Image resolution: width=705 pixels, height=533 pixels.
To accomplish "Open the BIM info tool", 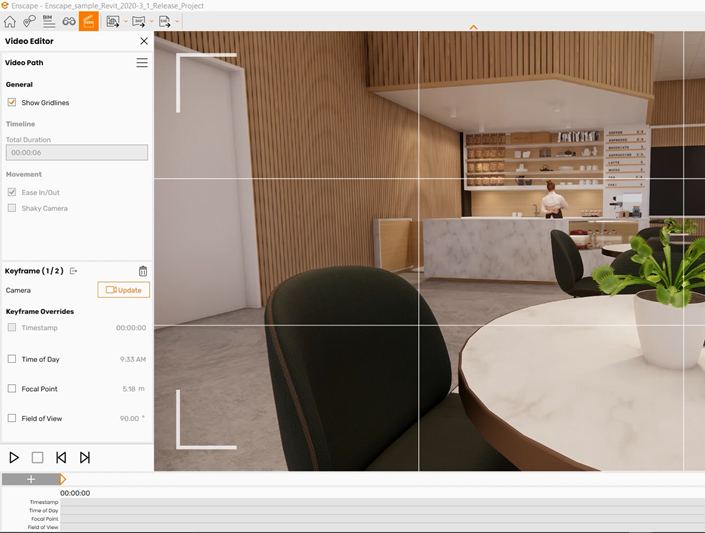I will click(x=48, y=21).
